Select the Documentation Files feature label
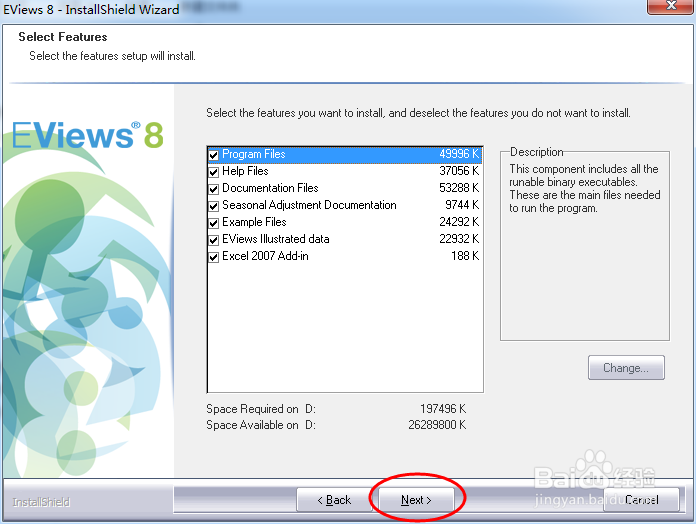Screen dimensions: 696x524 [270, 188]
